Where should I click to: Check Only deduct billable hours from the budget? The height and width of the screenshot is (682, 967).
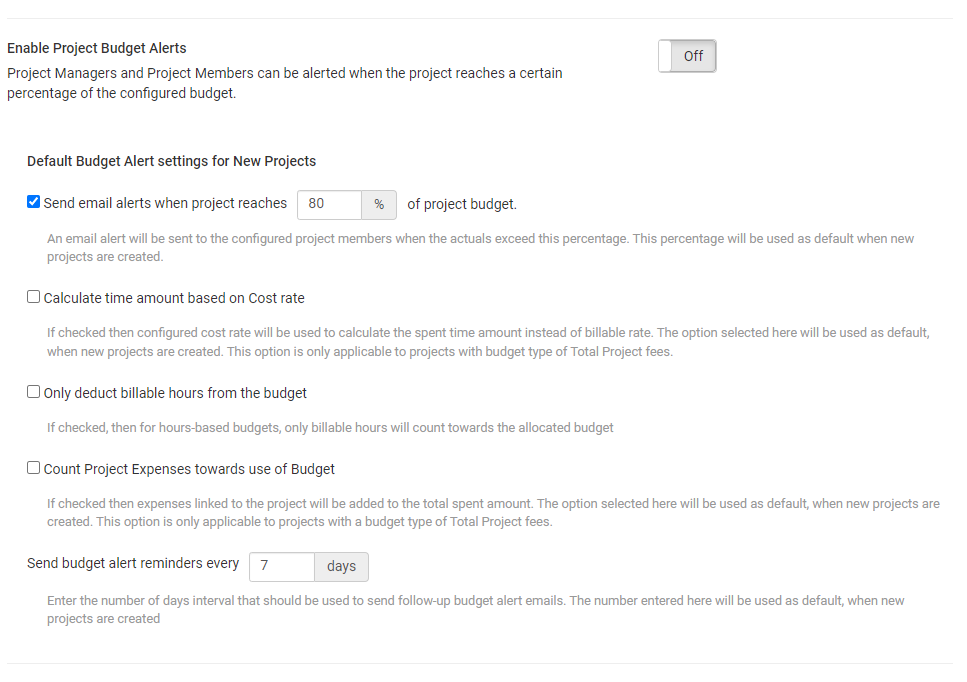[34, 392]
